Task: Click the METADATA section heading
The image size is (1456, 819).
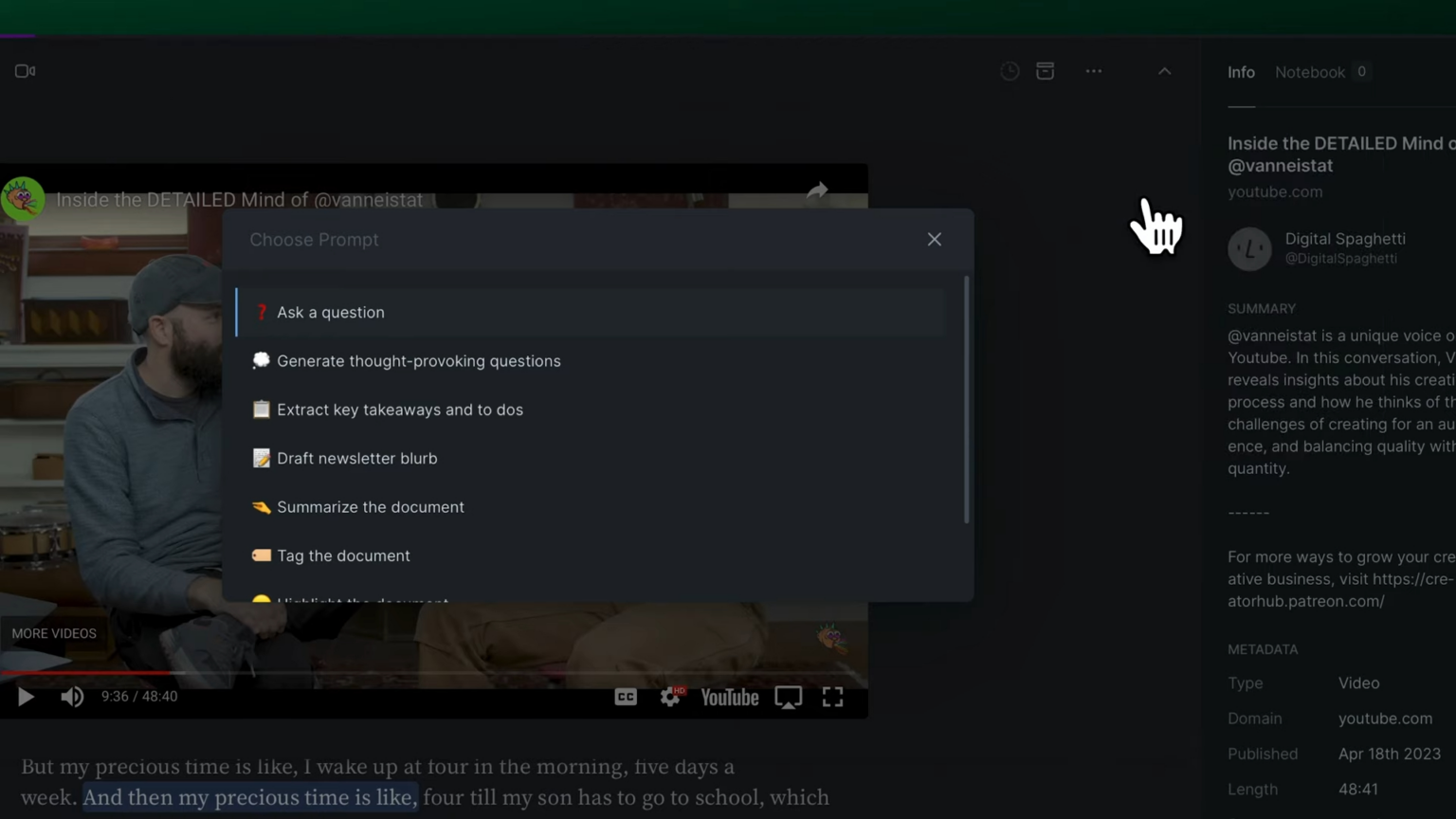Action: (x=1263, y=649)
